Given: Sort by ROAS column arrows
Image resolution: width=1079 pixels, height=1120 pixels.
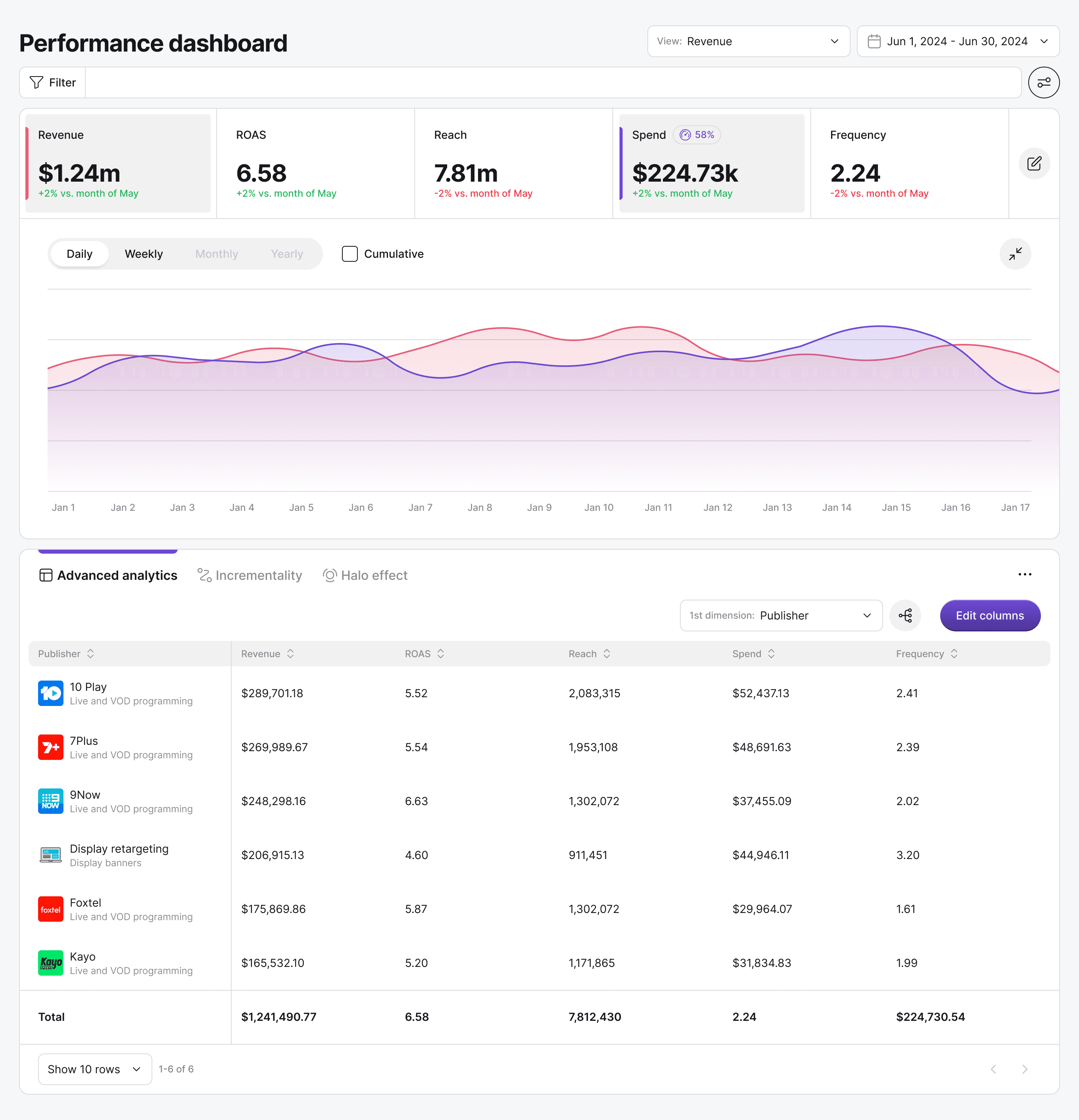Looking at the screenshot, I should 441,654.
